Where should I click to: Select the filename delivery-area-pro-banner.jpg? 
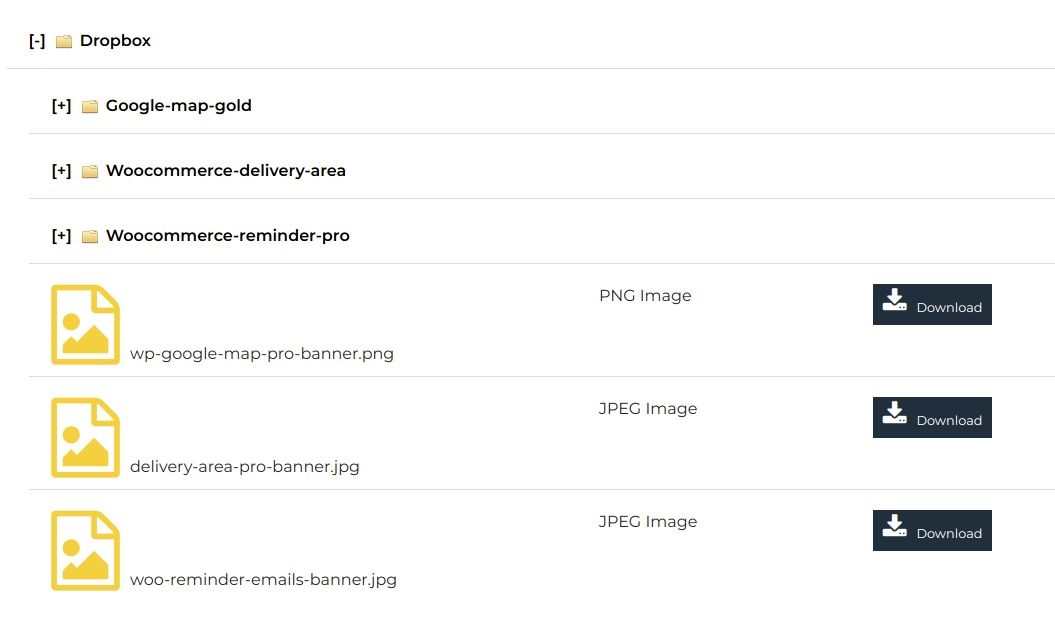(245, 466)
